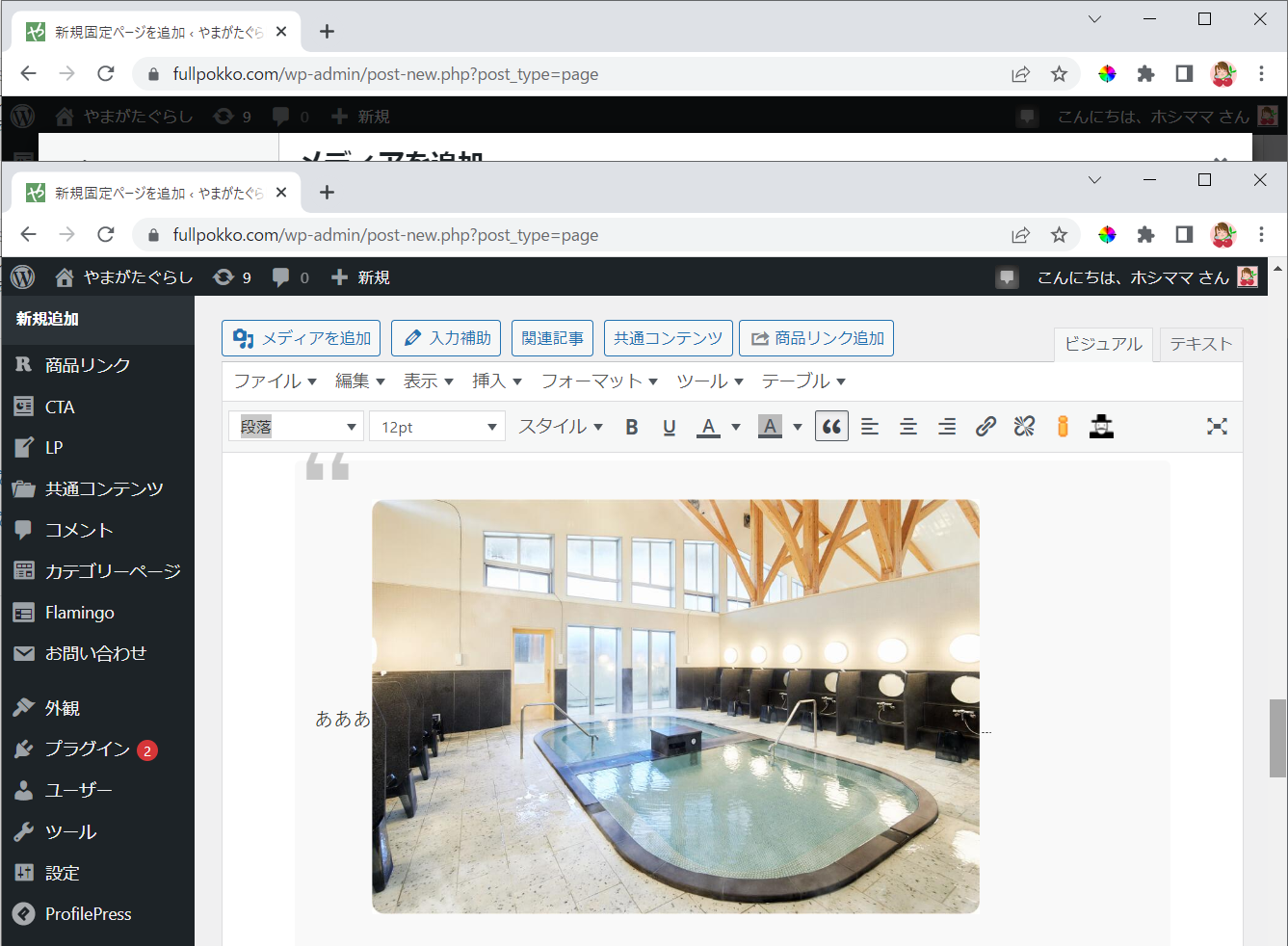
Task: Click the メディアを追加 button
Action: (302, 338)
